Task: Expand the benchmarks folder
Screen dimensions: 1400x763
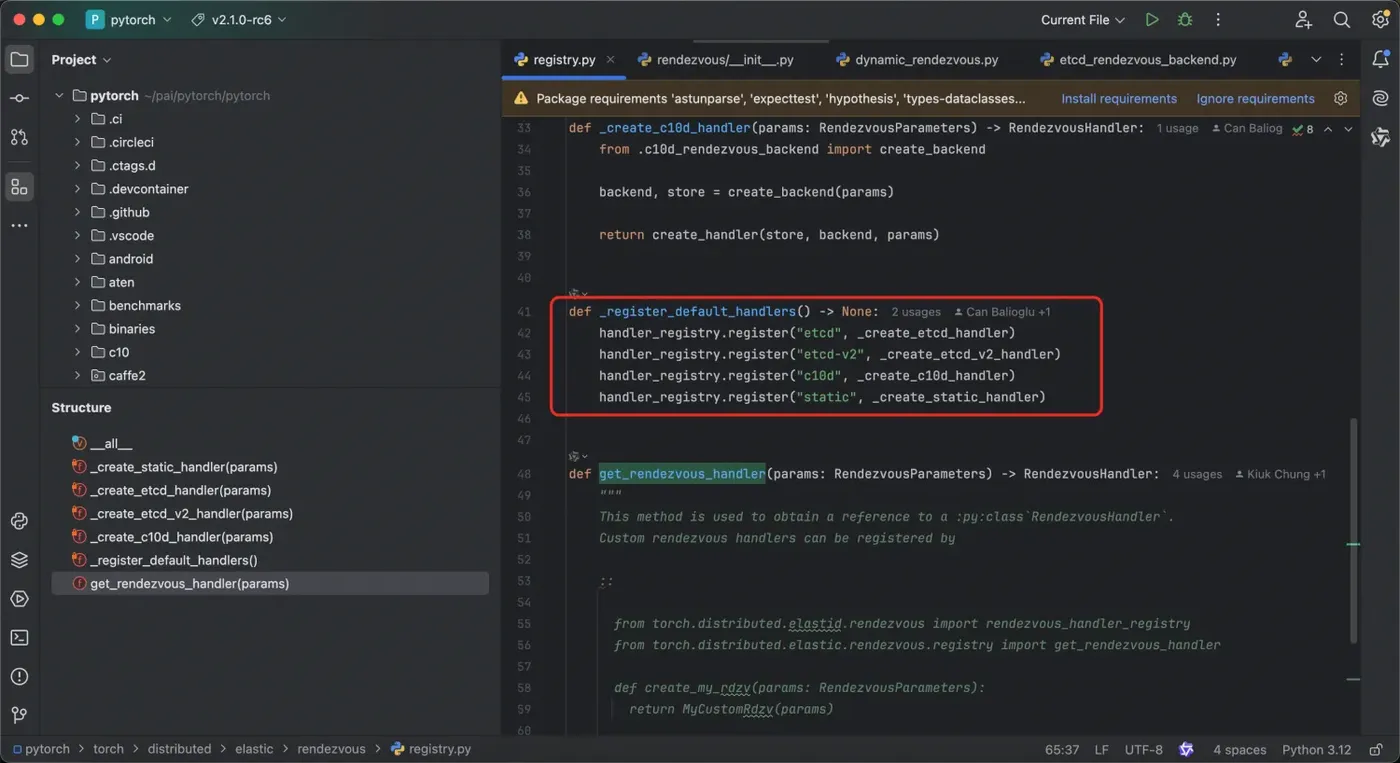Action: pos(77,306)
